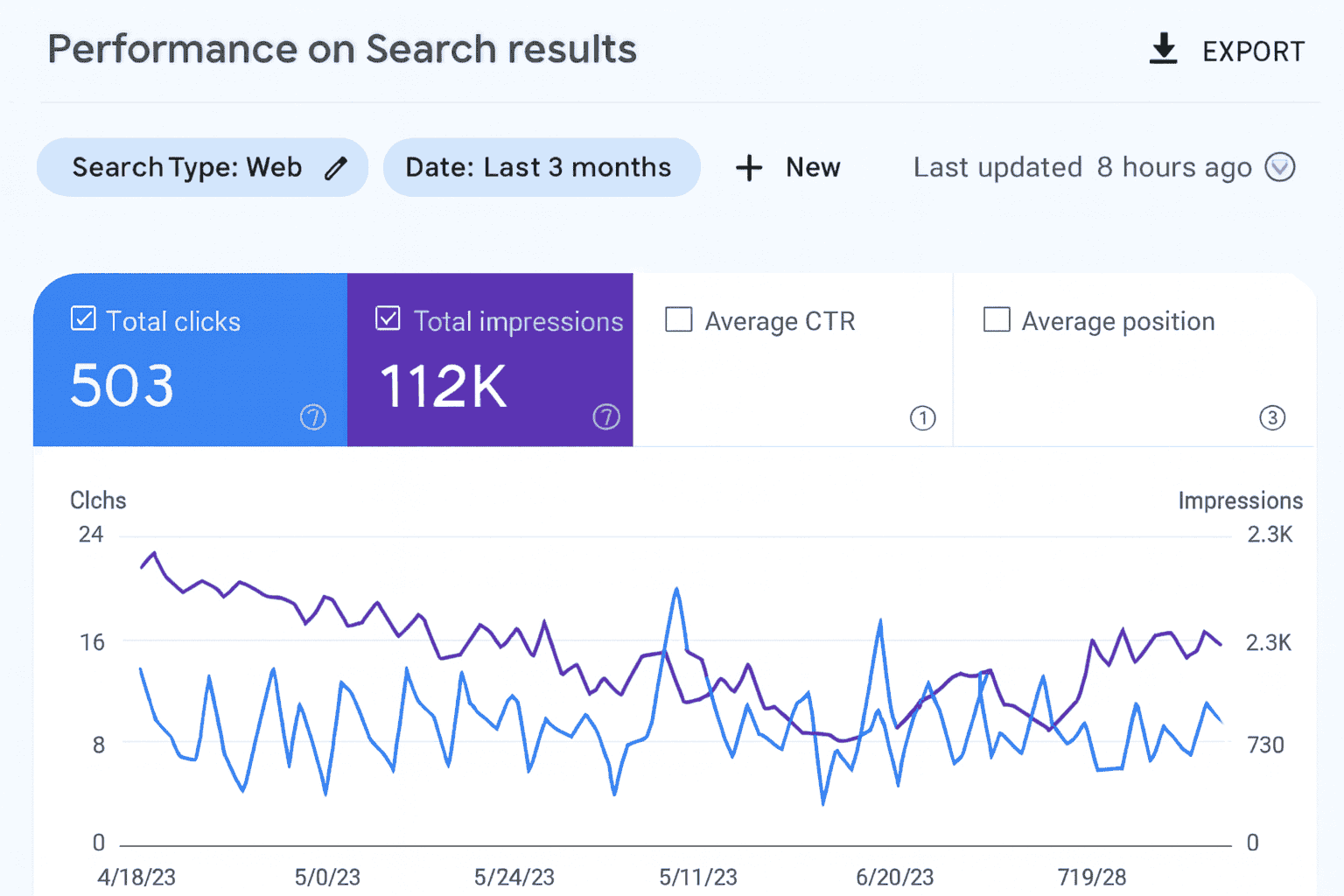
Task: Enable the Average position checkbox
Action: click(997, 320)
